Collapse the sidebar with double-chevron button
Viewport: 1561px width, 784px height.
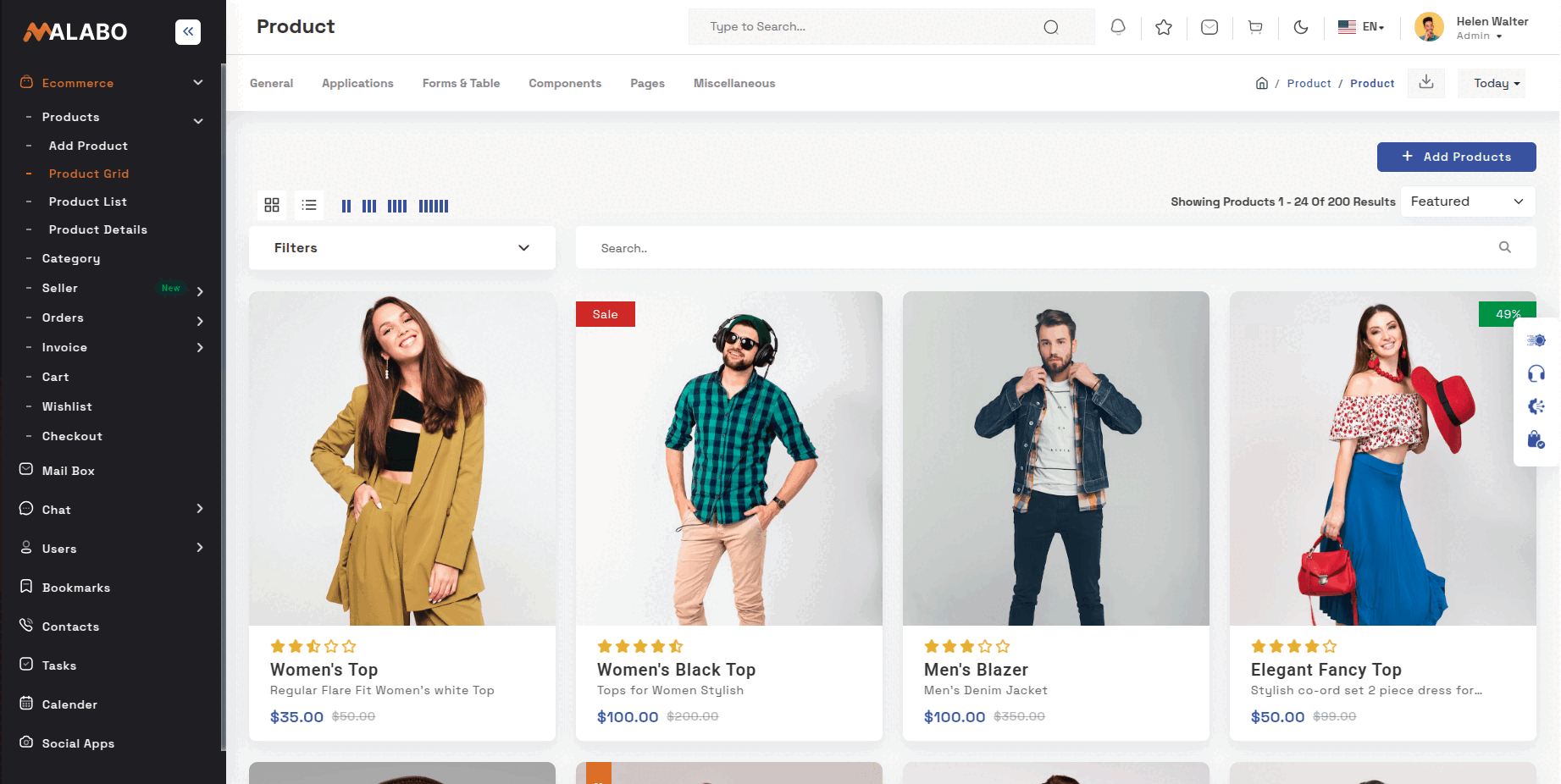coord(188,31)
